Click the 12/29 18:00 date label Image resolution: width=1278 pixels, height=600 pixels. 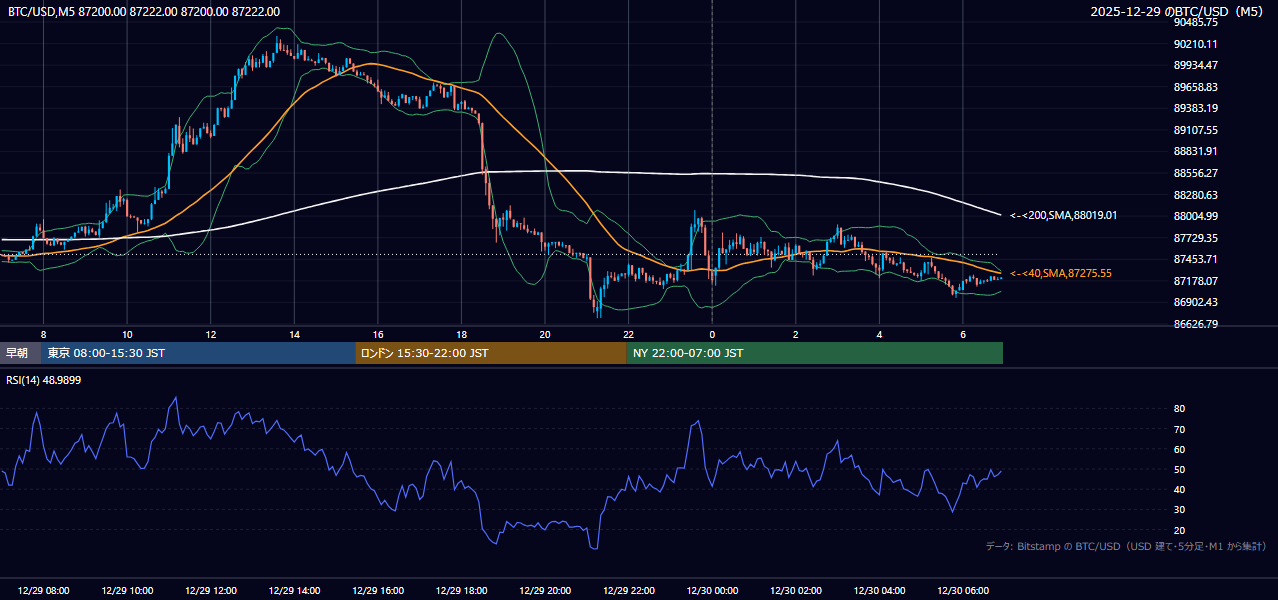point(461,591)
